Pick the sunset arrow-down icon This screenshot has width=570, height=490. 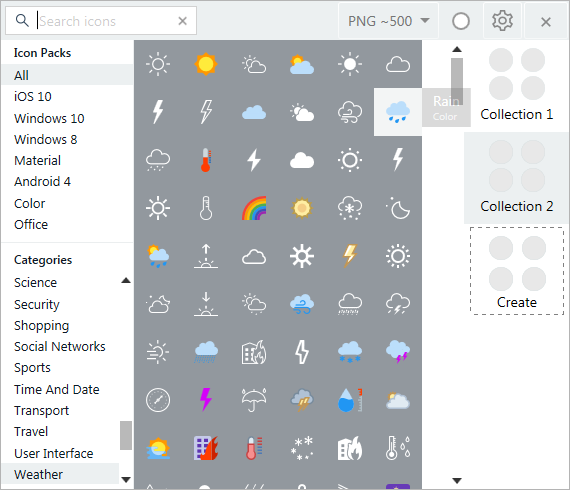tap(206, 304)
